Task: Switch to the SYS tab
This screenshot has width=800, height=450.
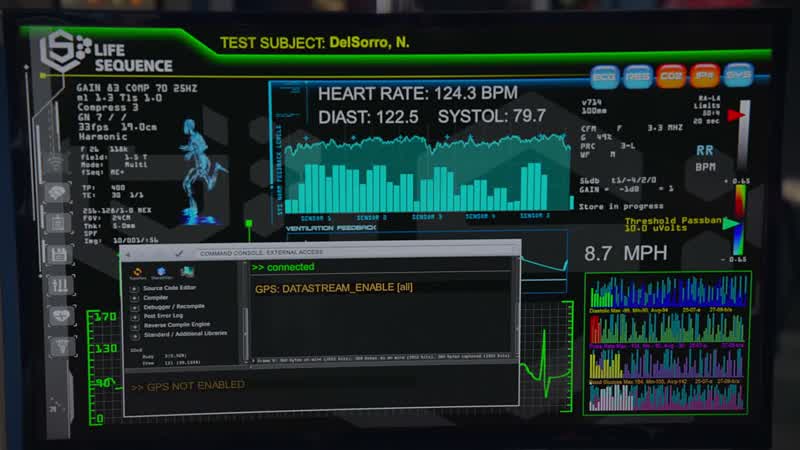Action: [x=739, y=76]
